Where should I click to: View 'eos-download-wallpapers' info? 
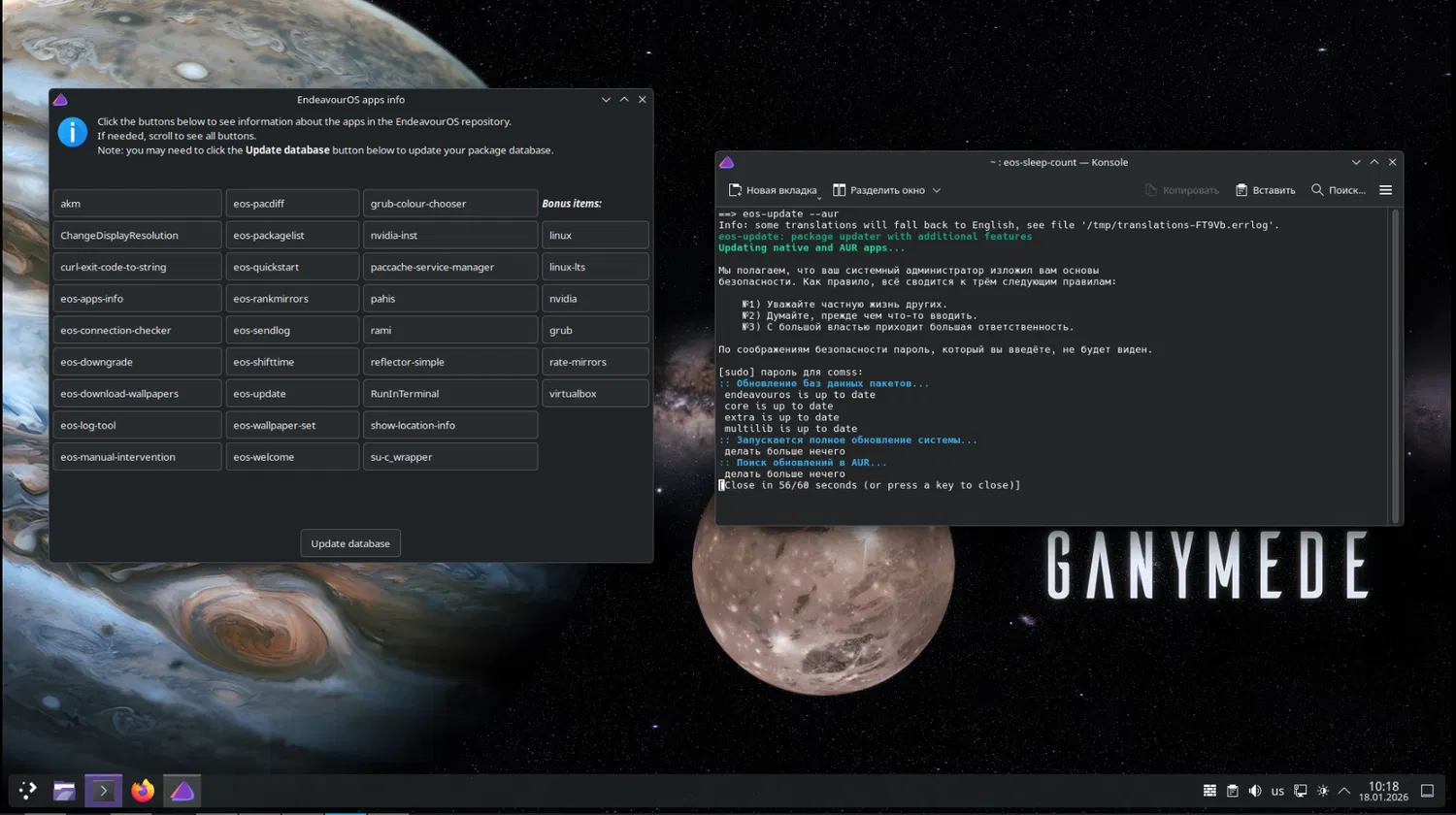pos(138,394)
